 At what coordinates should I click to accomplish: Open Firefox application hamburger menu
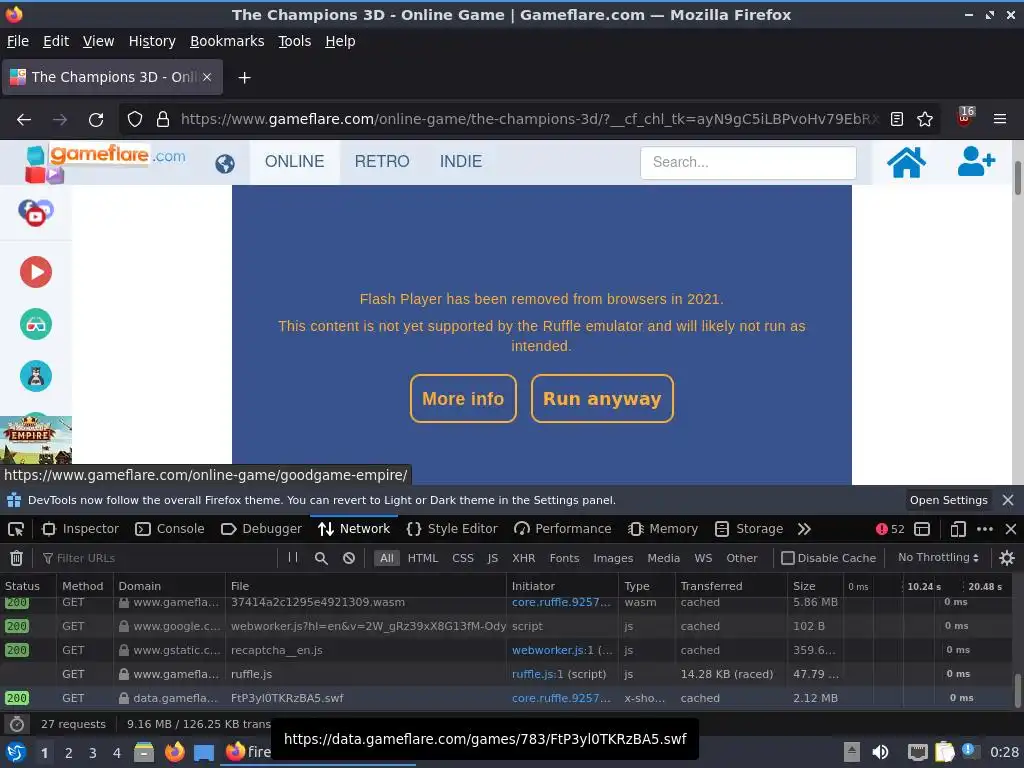coord(999,120)
